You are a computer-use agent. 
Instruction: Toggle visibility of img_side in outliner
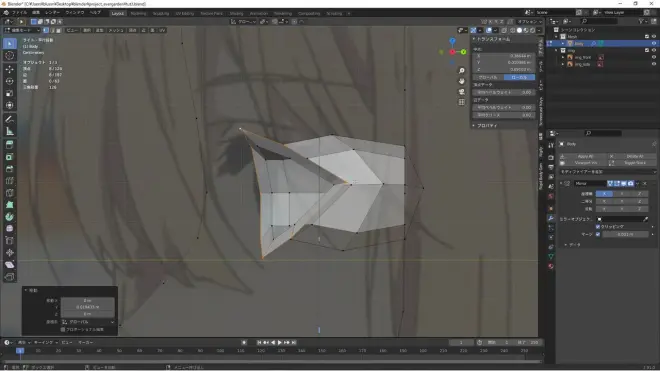[x=654, y=64]
